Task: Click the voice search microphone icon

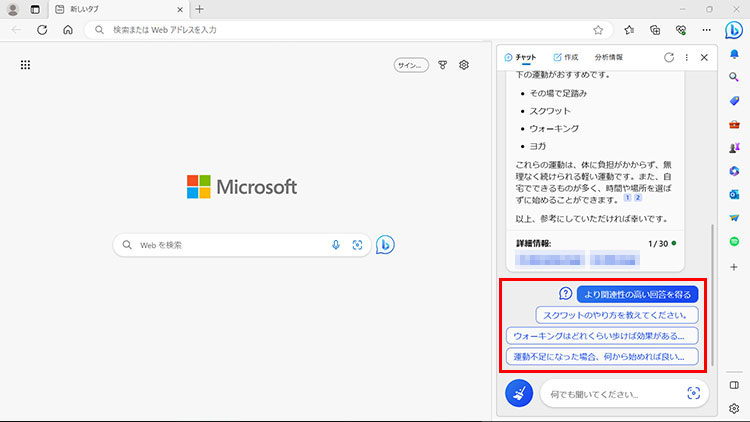Action: click(336, 245)
